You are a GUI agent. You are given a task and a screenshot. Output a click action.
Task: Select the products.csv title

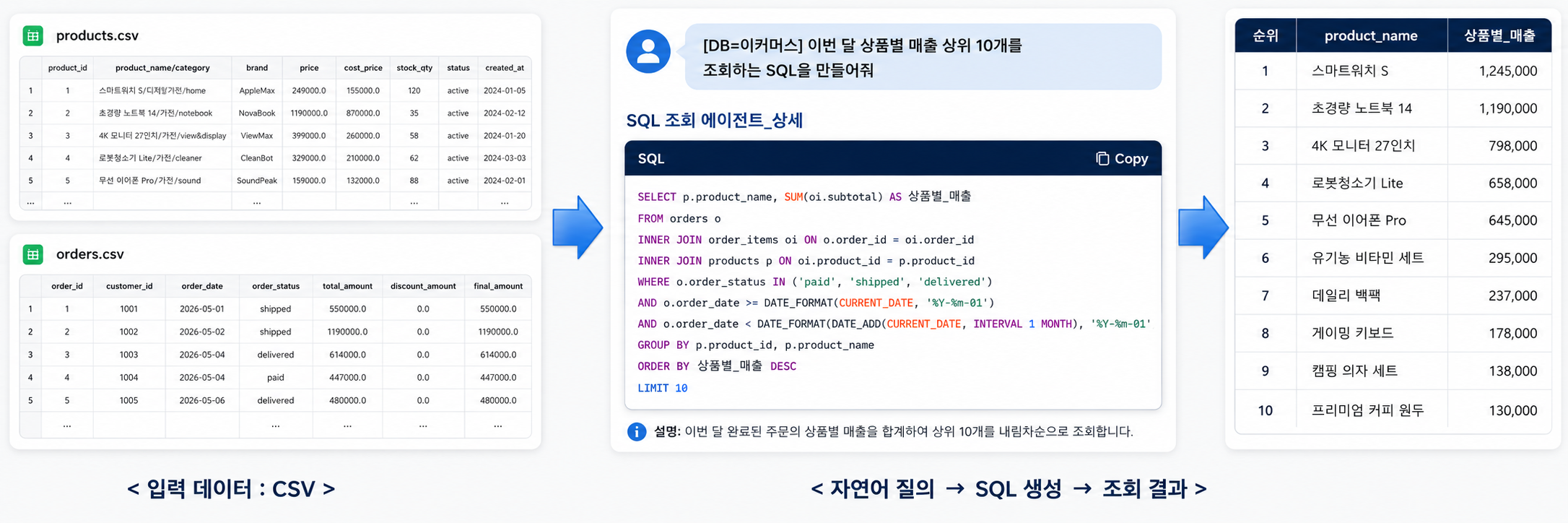point(97,35)
